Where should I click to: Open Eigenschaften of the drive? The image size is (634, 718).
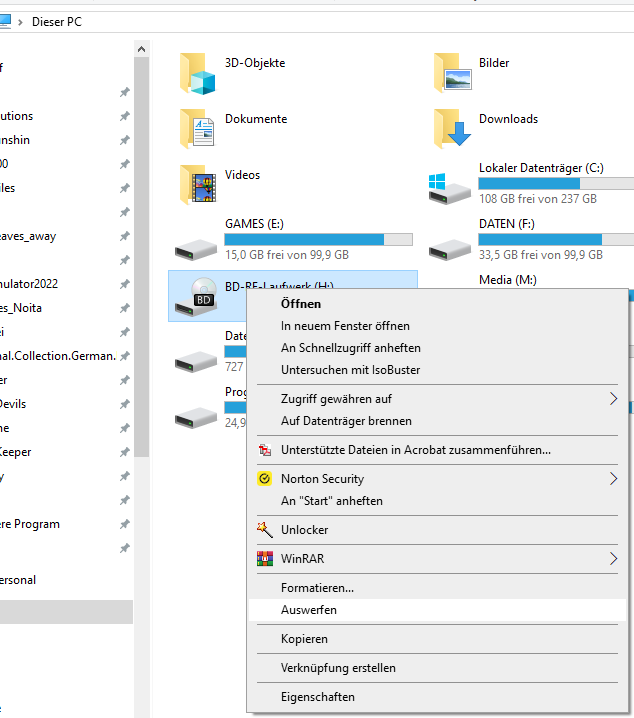click(x=437, y=696)
